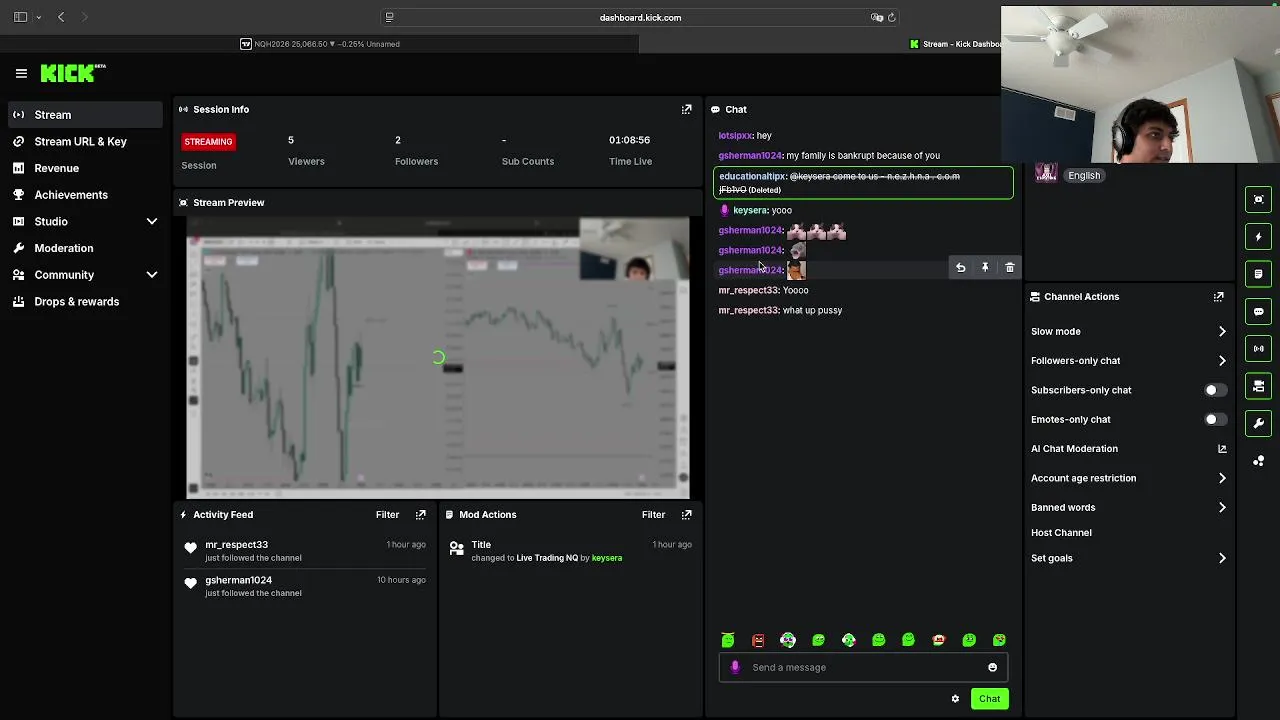
Task: Click mr_respect33 'Yoooo' chat message
Action: click(x=763, y=290)
